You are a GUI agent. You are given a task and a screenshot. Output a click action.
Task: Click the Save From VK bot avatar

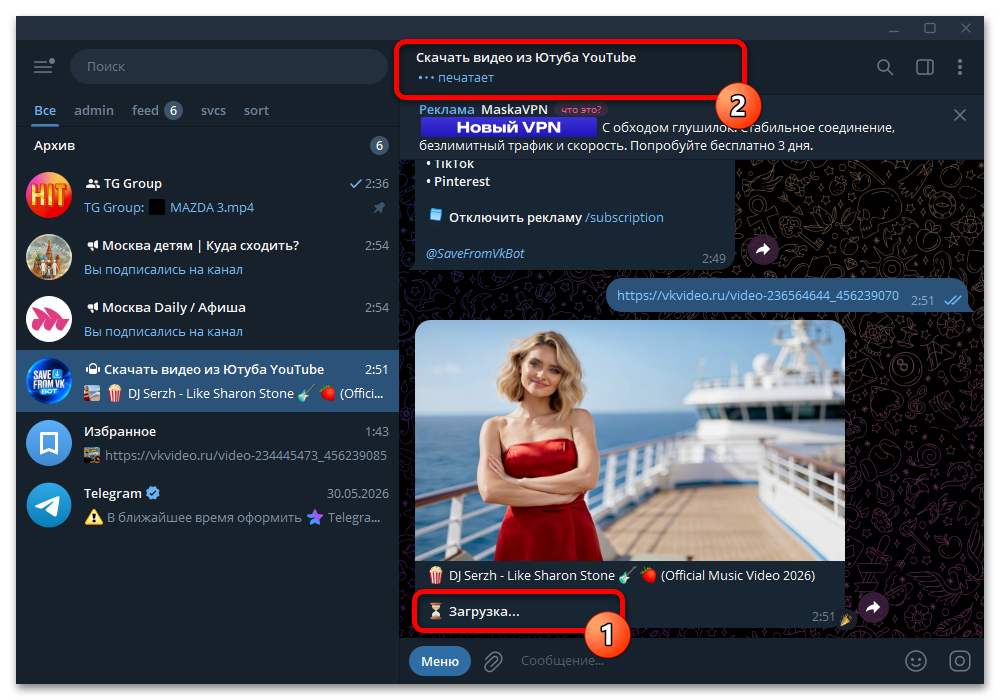[48, 381]
